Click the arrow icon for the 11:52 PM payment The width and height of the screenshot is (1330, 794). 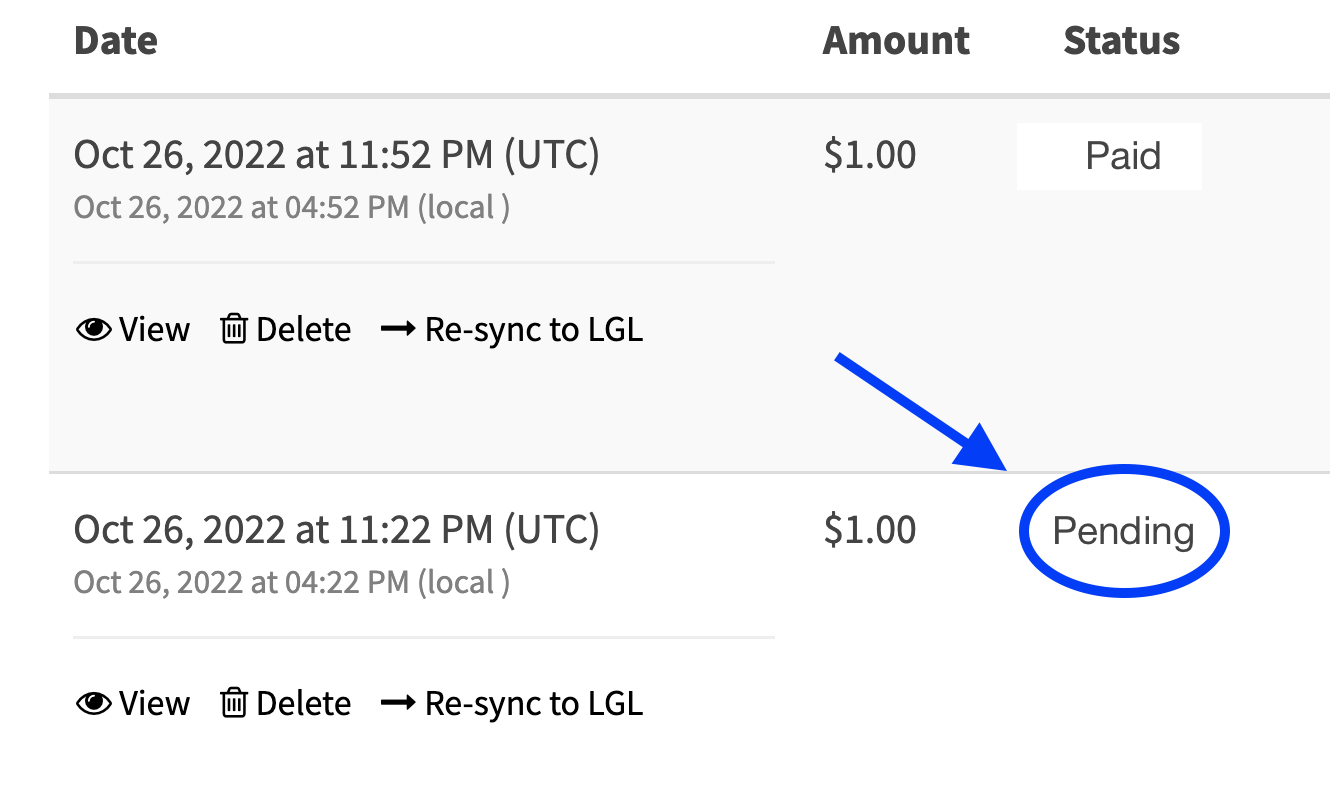click(398, 330)
